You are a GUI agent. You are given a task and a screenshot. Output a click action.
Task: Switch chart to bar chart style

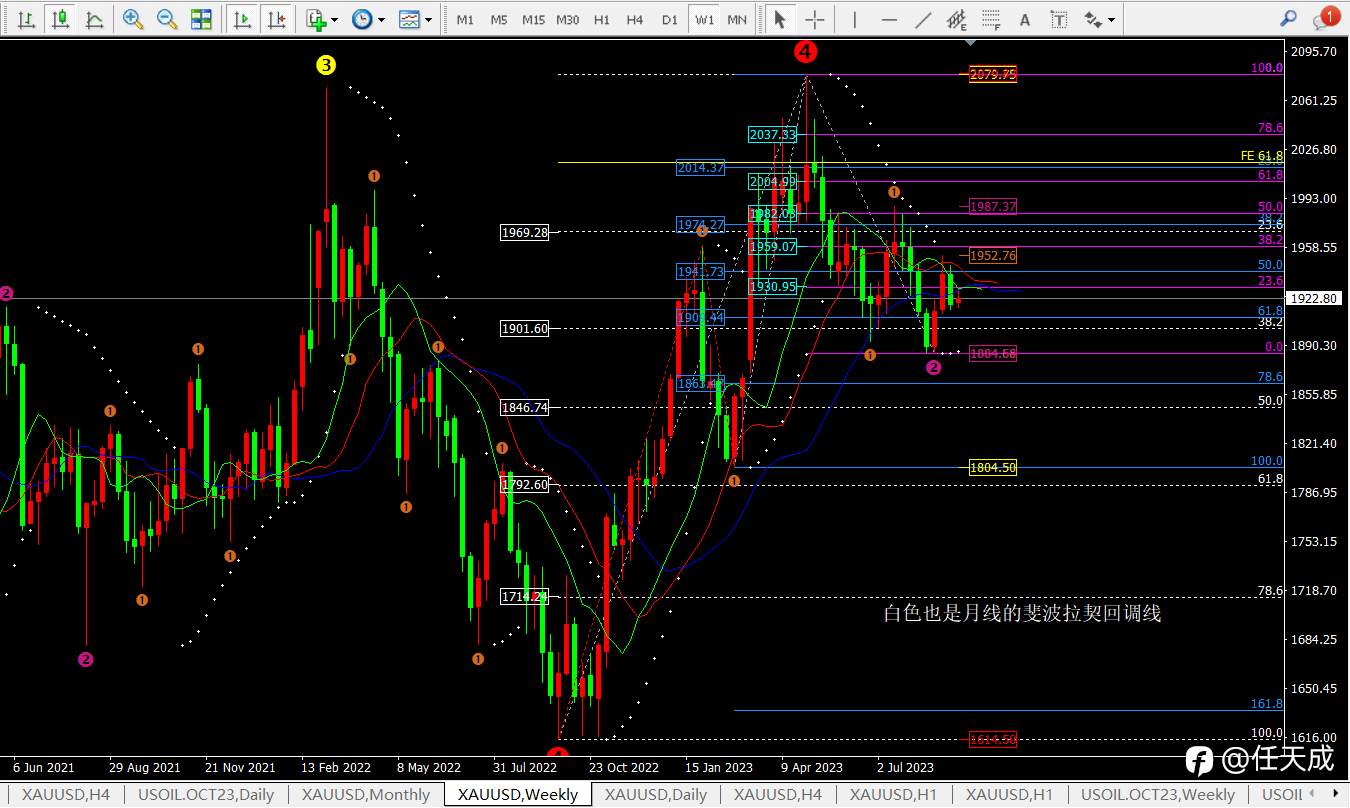point(26,19)
